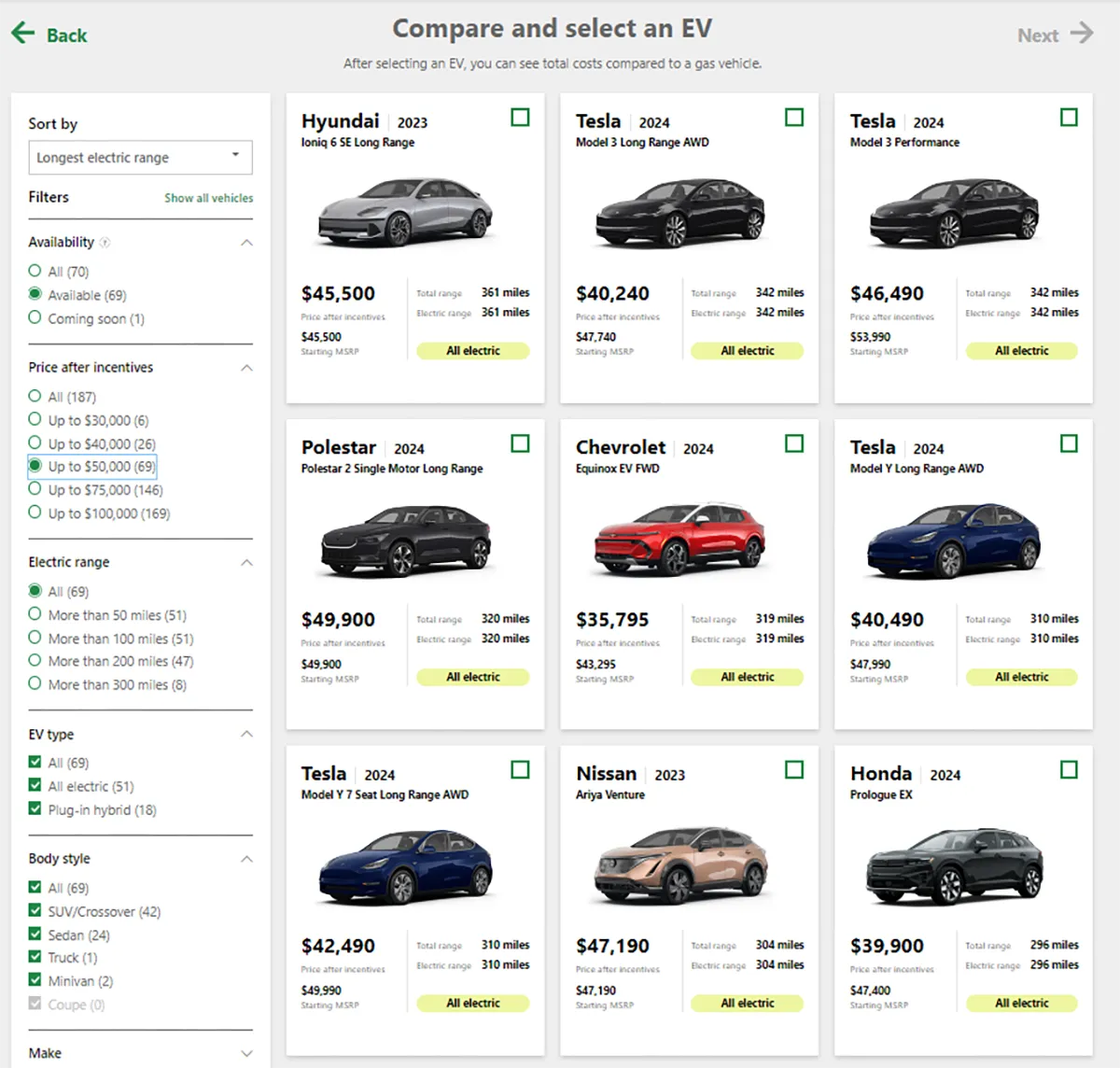The width and height of the screenshot is (1120, 1068).
Task: Click the Availability info icon
Action: (x=105, y=243)
